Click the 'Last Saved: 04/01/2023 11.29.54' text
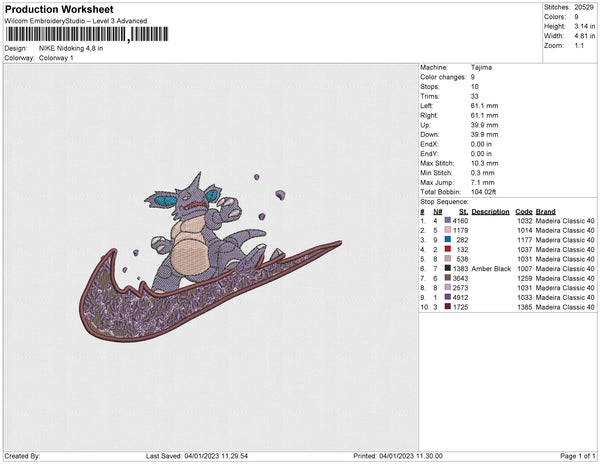600x464 pixels. pos(197,456)
